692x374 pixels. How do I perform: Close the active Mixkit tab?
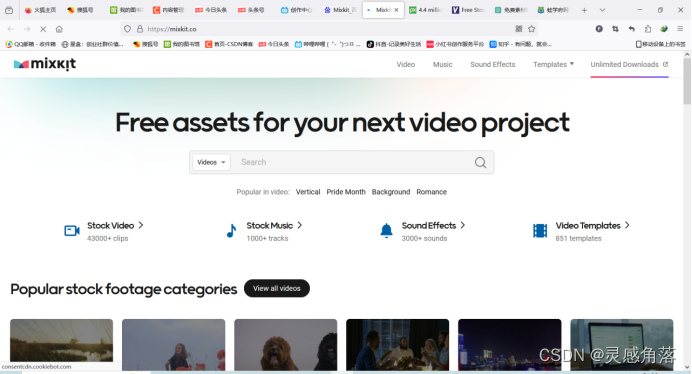tap(396, 10)
